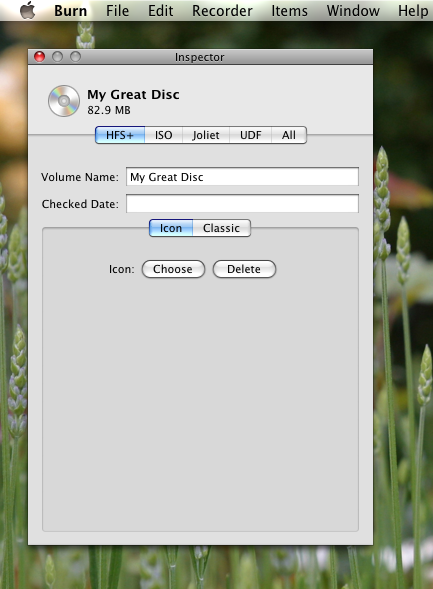Close the Inspector window
The width and height of the screenshot is (433, 589).
[x=39, y=57]
